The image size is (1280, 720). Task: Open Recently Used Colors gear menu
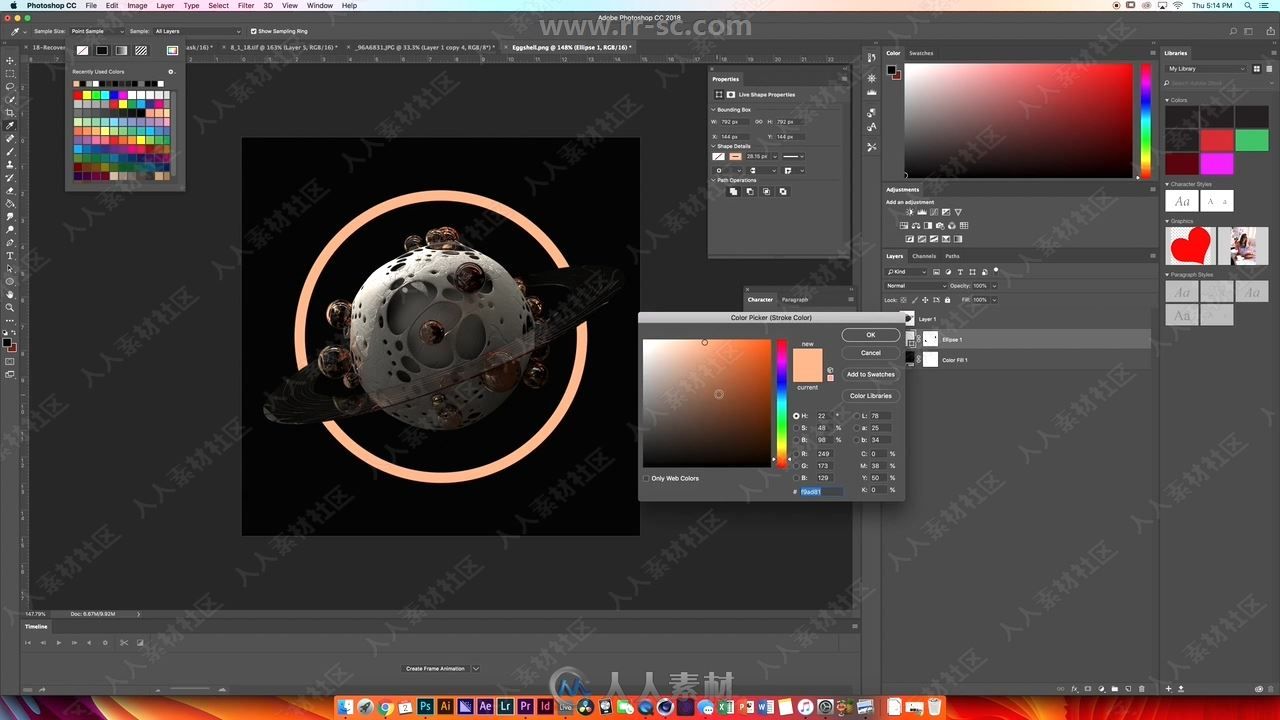point(171,72)
